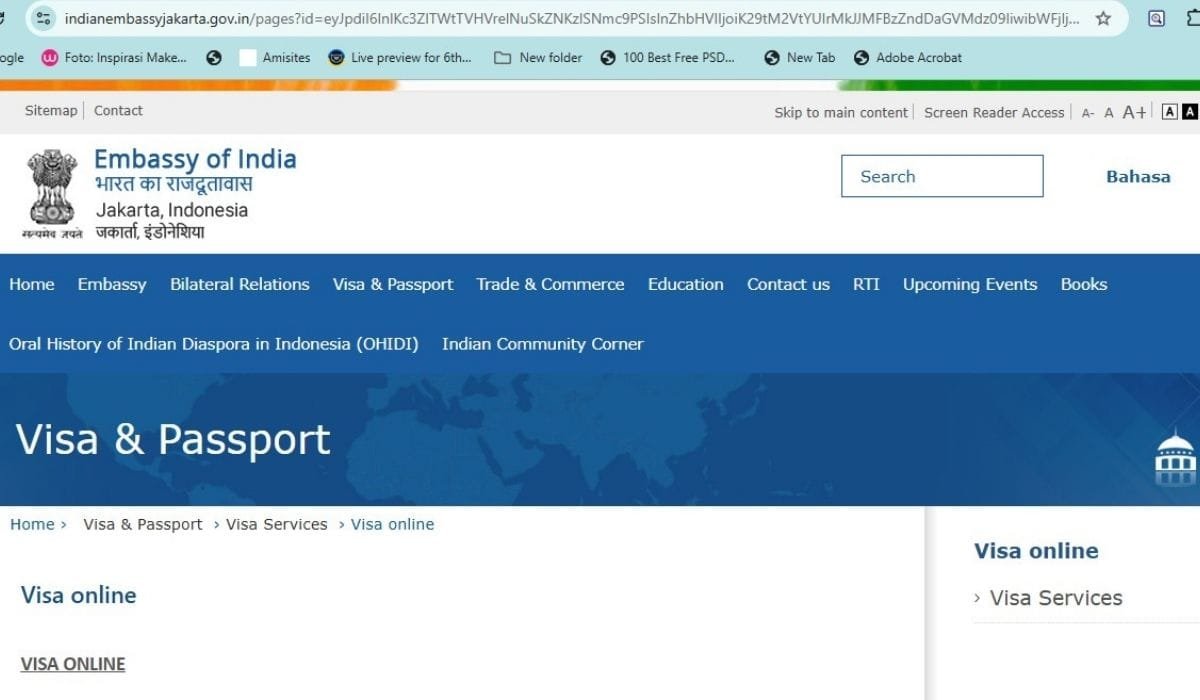Expand Visa Services in the sidebar
This screenshot has width=1200, height=700.
click(x=1054, y=597)
